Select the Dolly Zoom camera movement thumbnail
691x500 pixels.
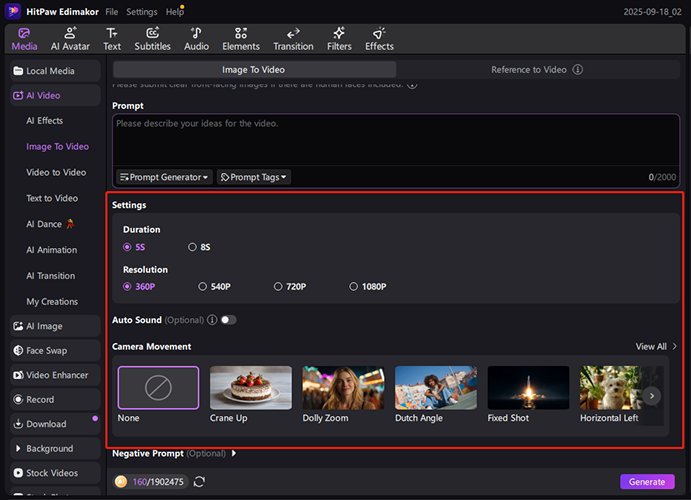point(344,388)
